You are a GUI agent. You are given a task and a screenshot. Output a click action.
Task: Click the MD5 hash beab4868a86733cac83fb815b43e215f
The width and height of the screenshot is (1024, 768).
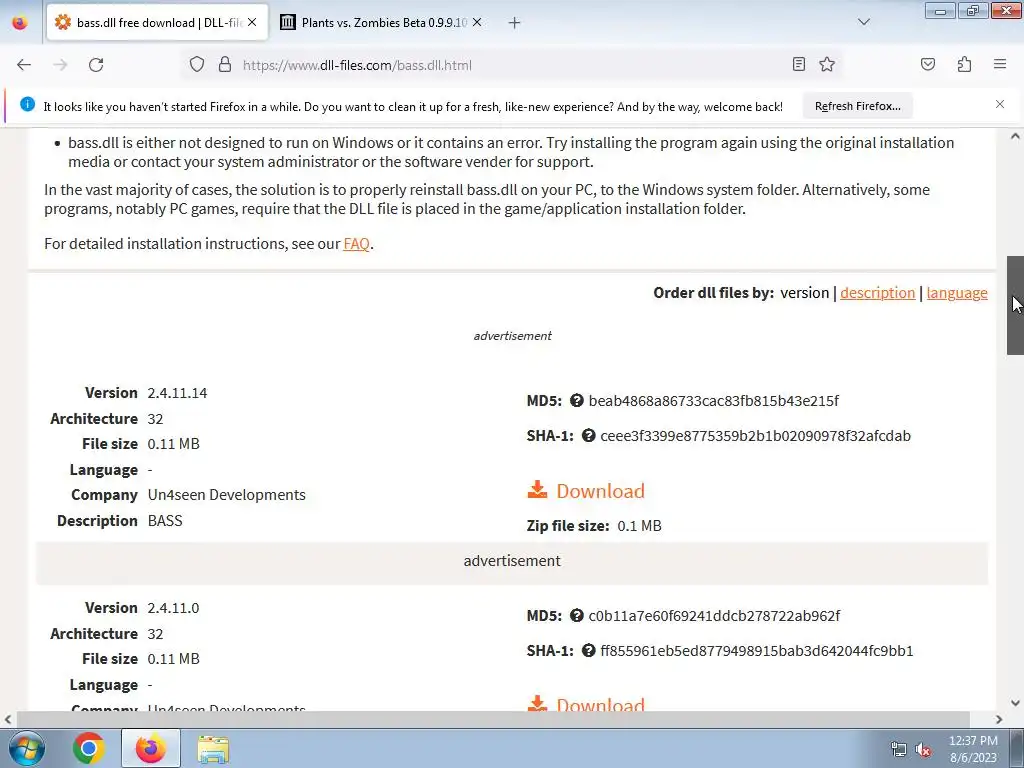(714, 400)
